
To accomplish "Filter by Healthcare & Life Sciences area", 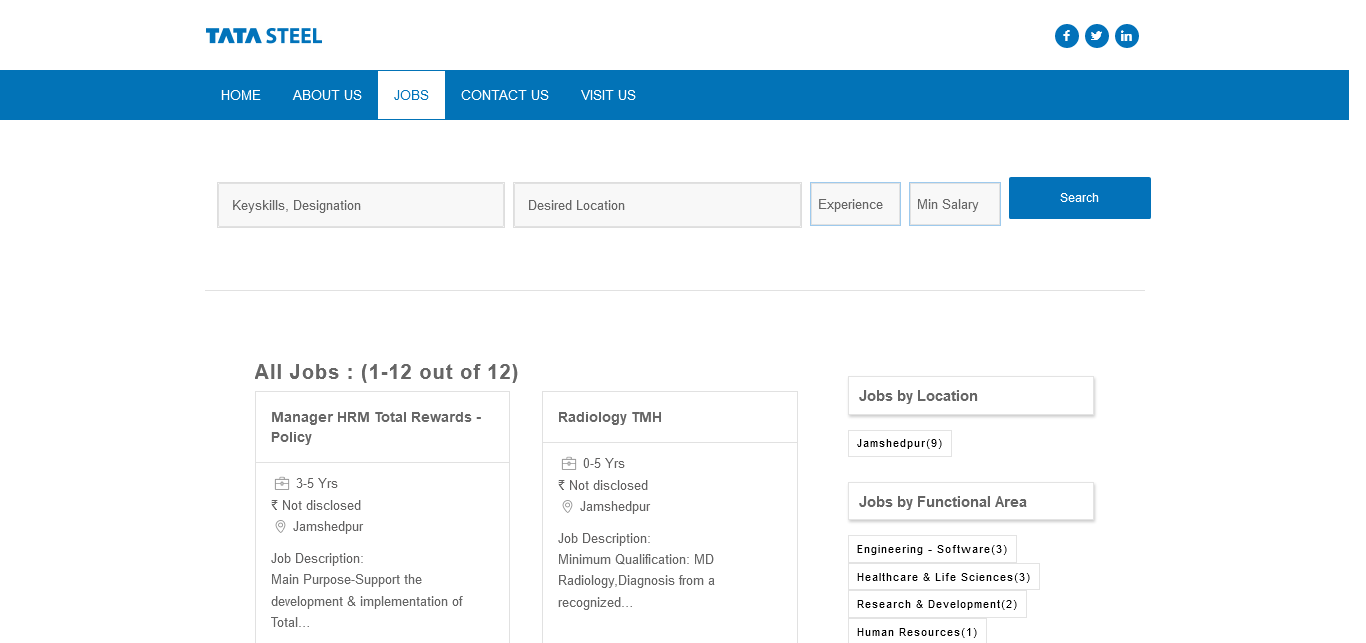I will [943, 577].
